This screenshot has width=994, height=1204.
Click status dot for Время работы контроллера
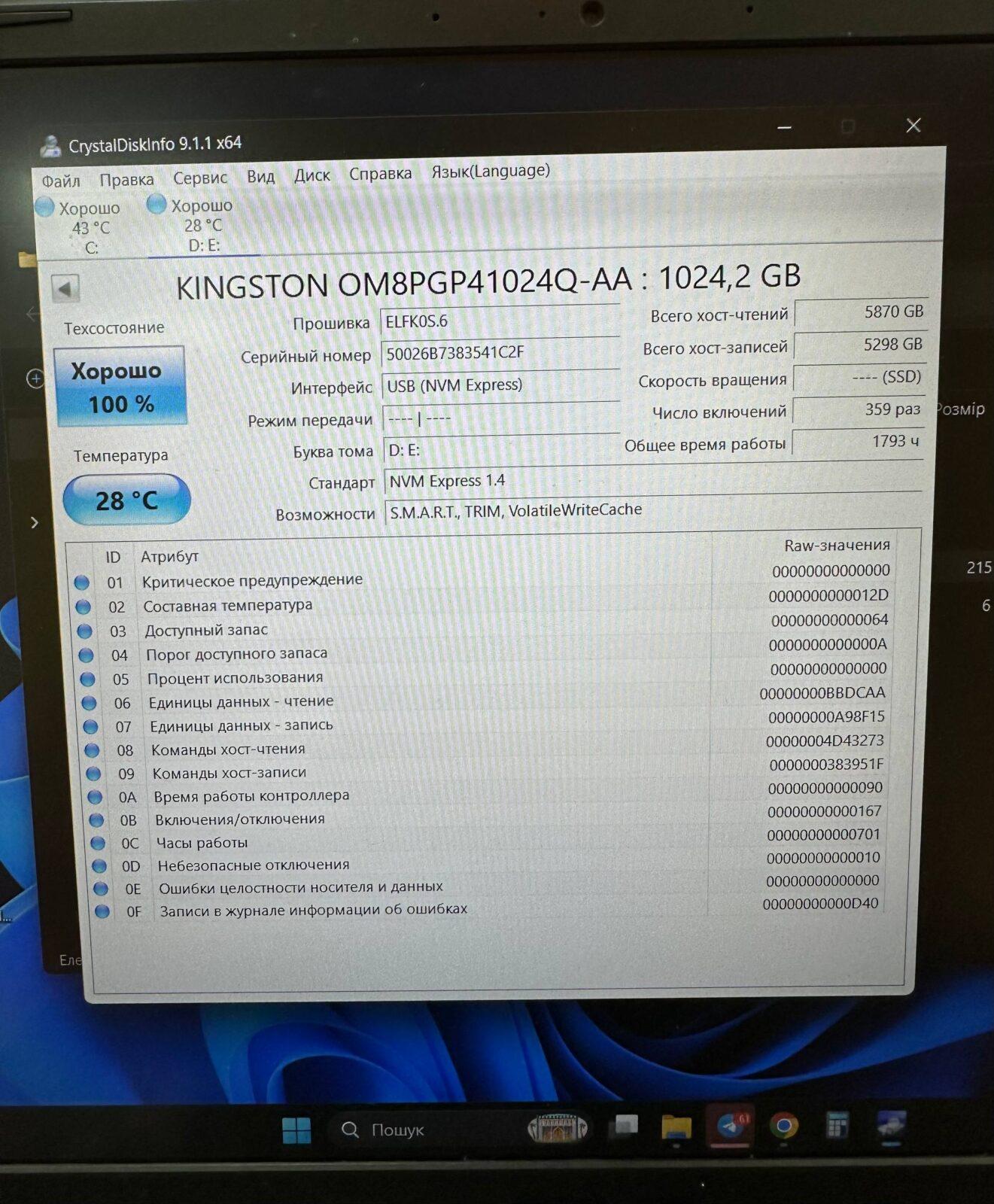(x=96, y=797)
